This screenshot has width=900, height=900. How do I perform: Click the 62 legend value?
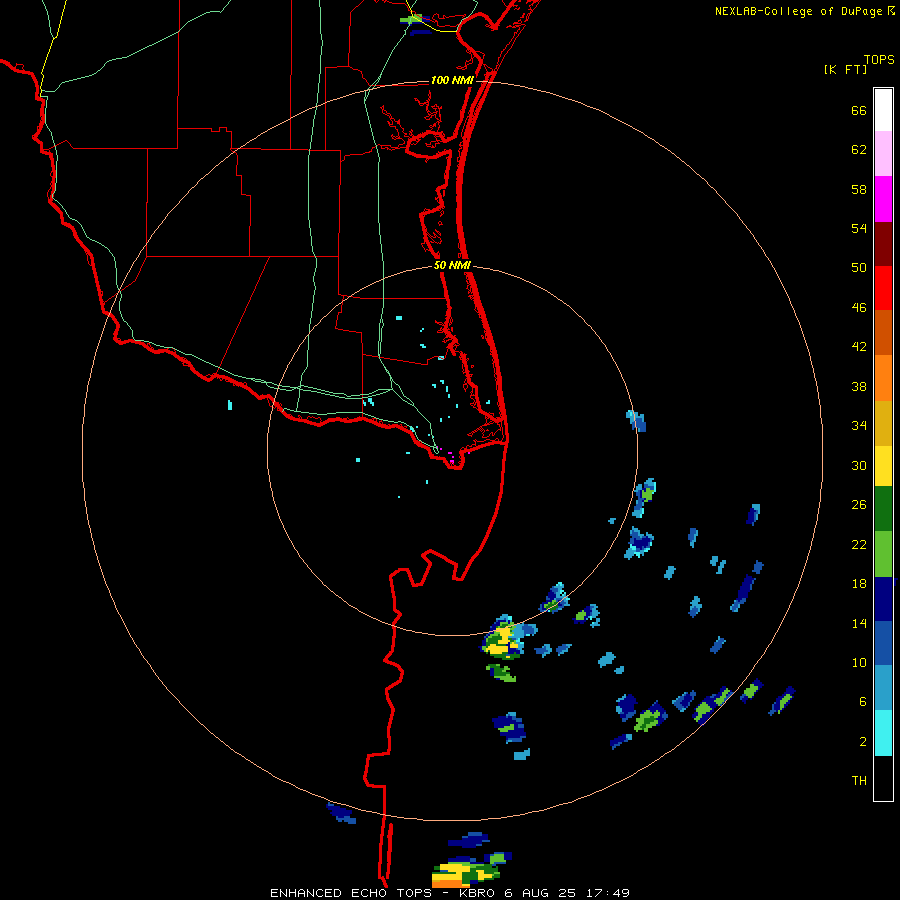pos(859,150)
